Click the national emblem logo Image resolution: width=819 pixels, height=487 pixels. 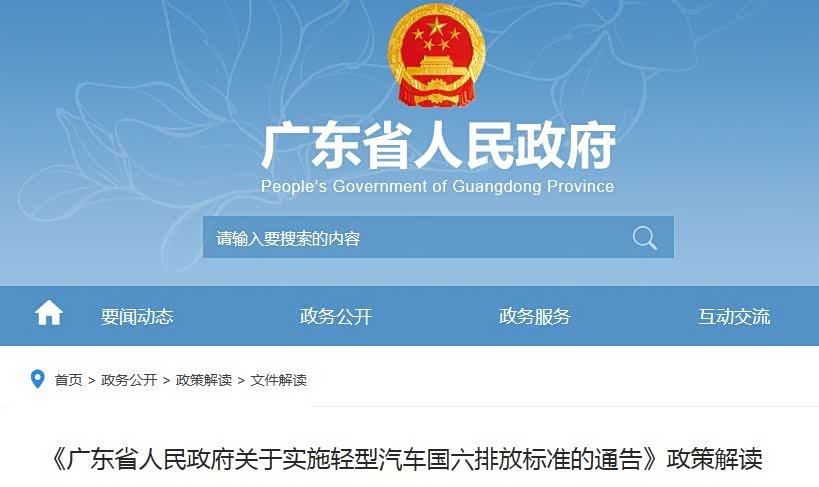[x=437, y=55]
